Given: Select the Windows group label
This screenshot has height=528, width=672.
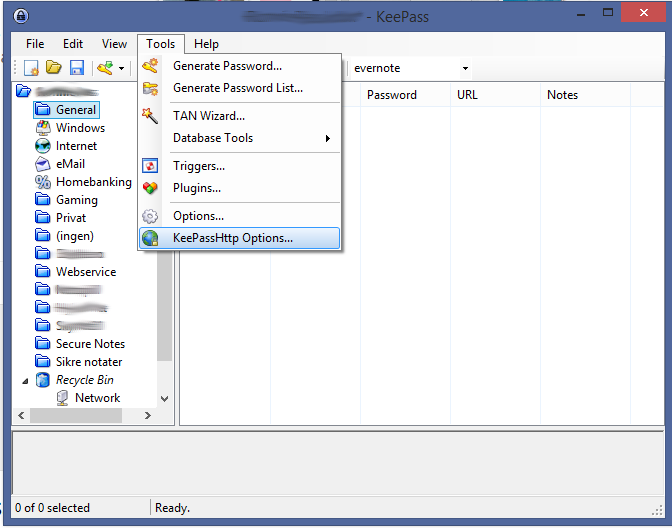Looking at the screenshot, I should (81, 128).
